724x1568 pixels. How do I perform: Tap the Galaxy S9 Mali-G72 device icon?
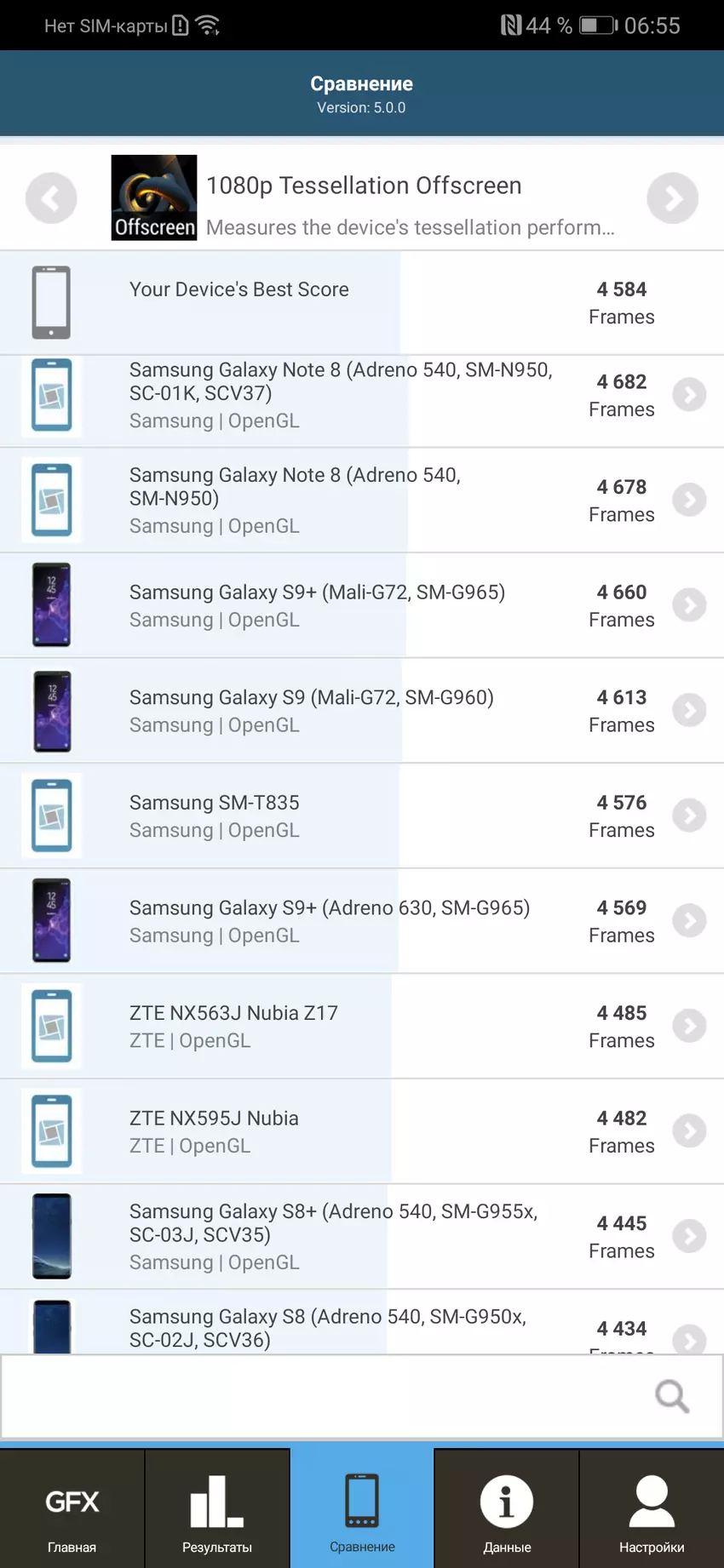52,711
